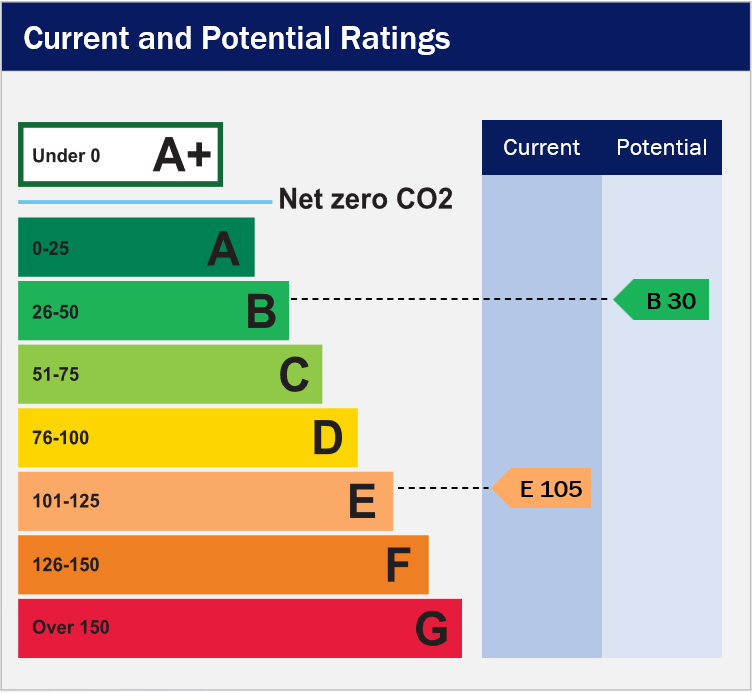Click the blue net zero line
The image size is (753, 693).
pyautogui.click(x=144, y=202)
